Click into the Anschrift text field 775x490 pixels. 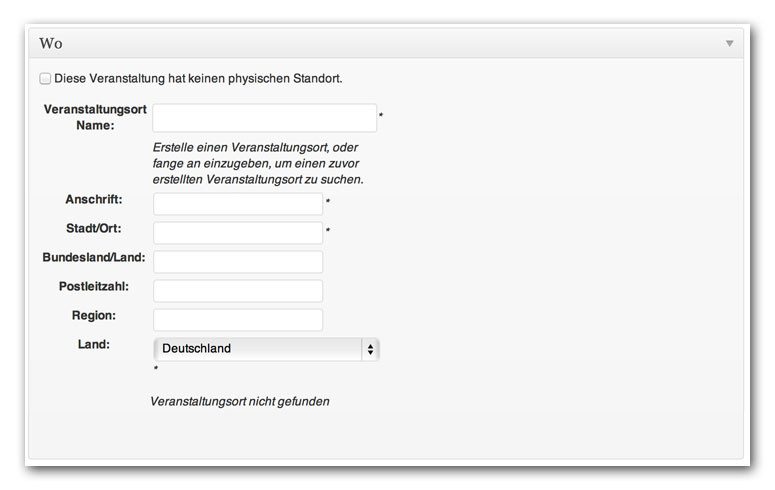point(238,204)
